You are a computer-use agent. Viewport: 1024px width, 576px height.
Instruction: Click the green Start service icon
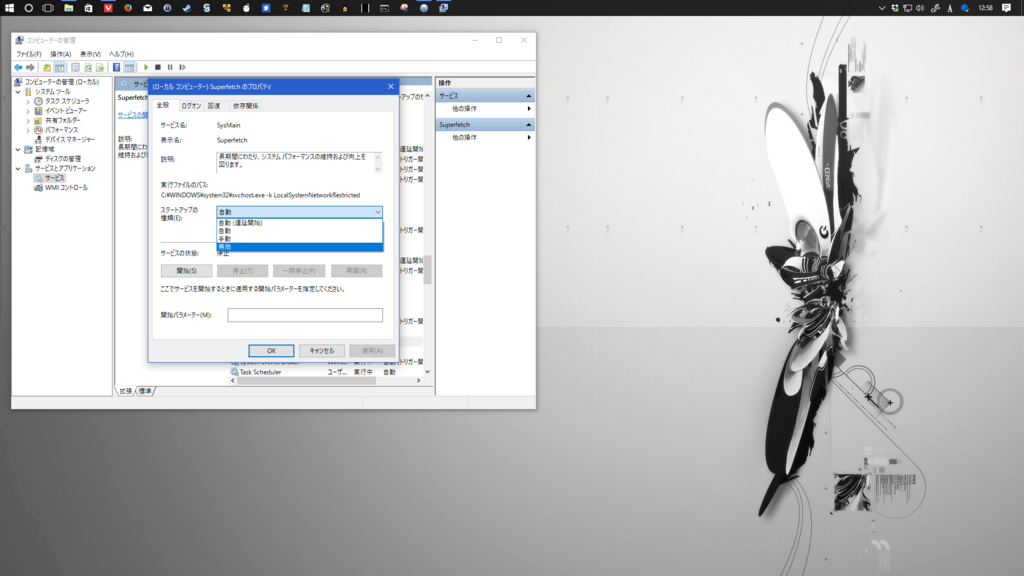pyautogui.click(x=146, y=67)
